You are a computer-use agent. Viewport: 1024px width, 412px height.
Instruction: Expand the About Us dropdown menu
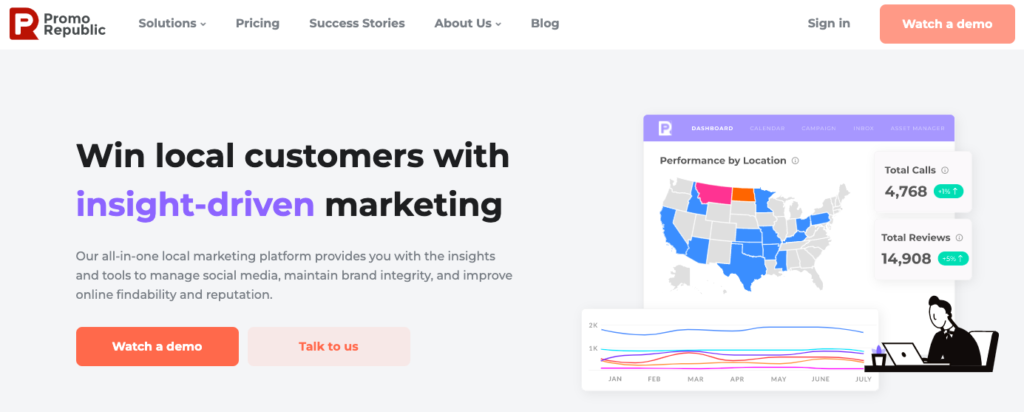tap(467, 23)
